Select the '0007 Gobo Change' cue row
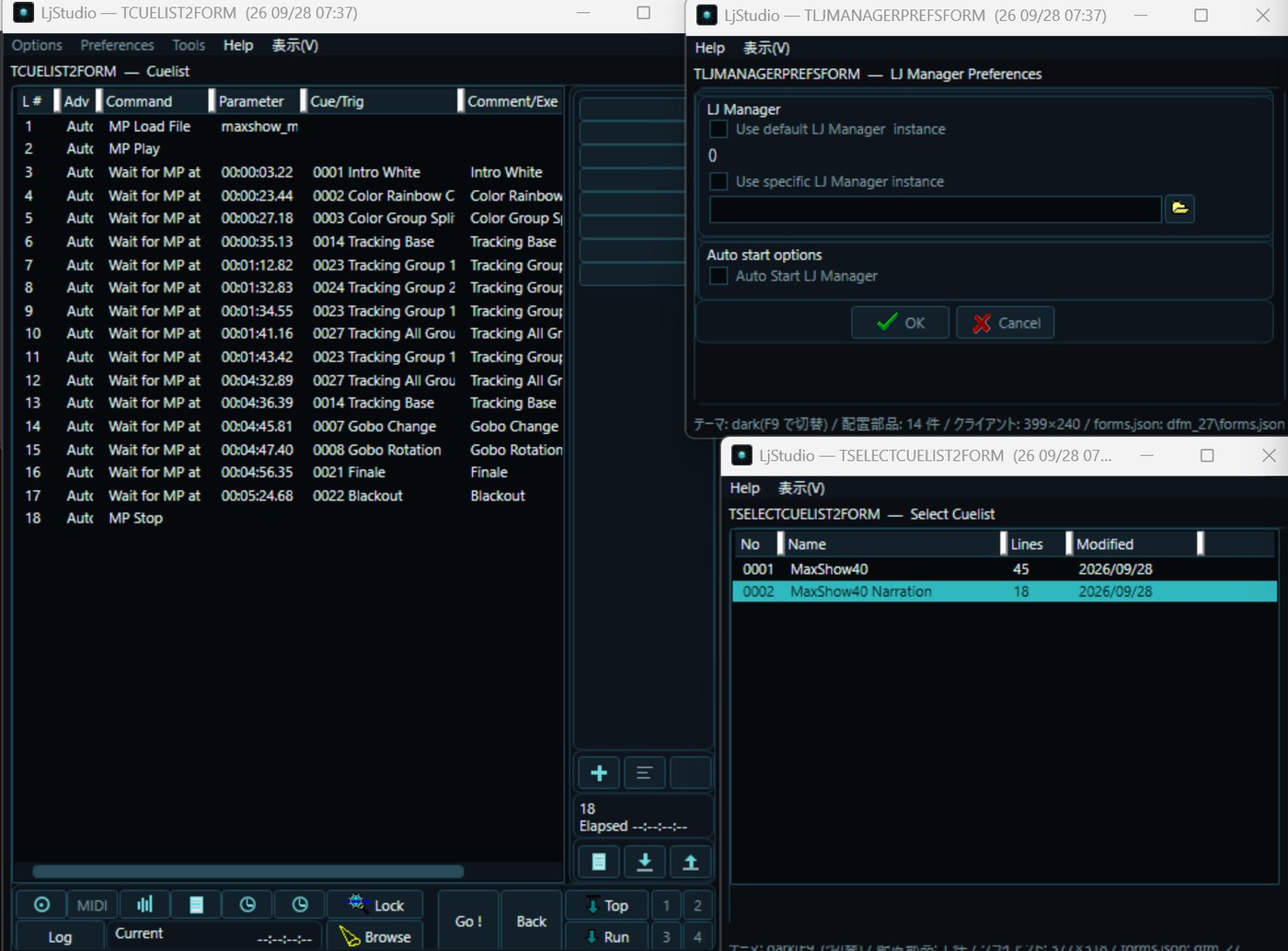Viewport: 1288px width, 951px height. point(290,427)
